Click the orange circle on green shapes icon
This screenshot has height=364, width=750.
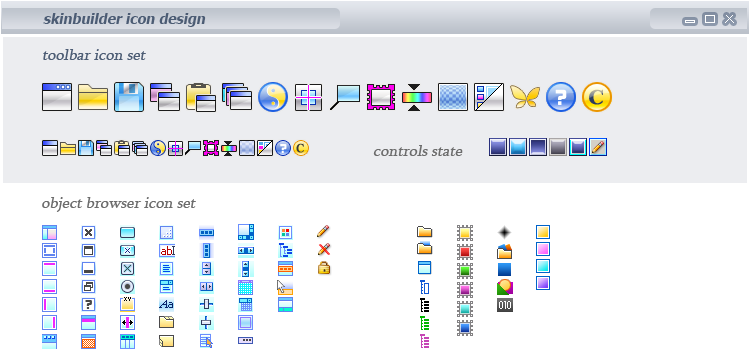coord(505,287)
